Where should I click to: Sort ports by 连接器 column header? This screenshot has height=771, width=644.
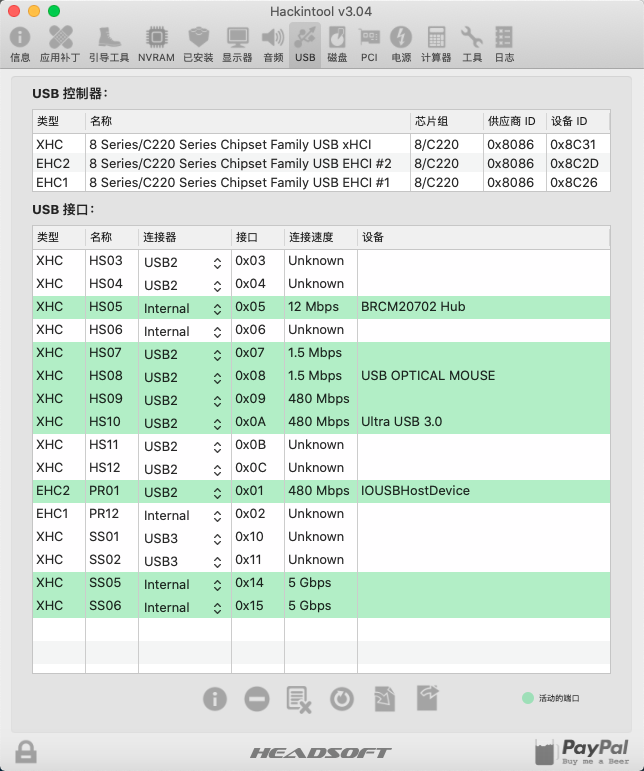(185, 237)
